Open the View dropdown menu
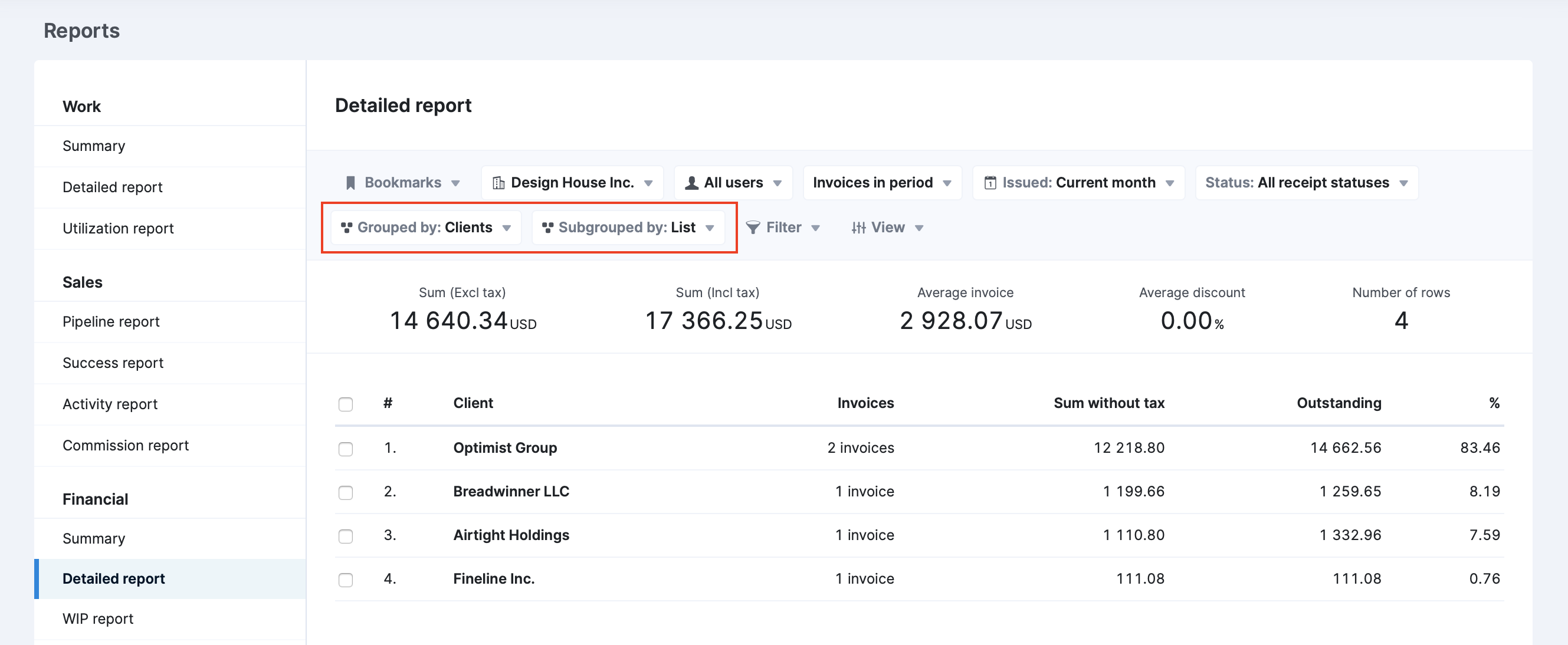Image resolution: width=1568 pixels, height=645 pixels. [x=887, y=228]
